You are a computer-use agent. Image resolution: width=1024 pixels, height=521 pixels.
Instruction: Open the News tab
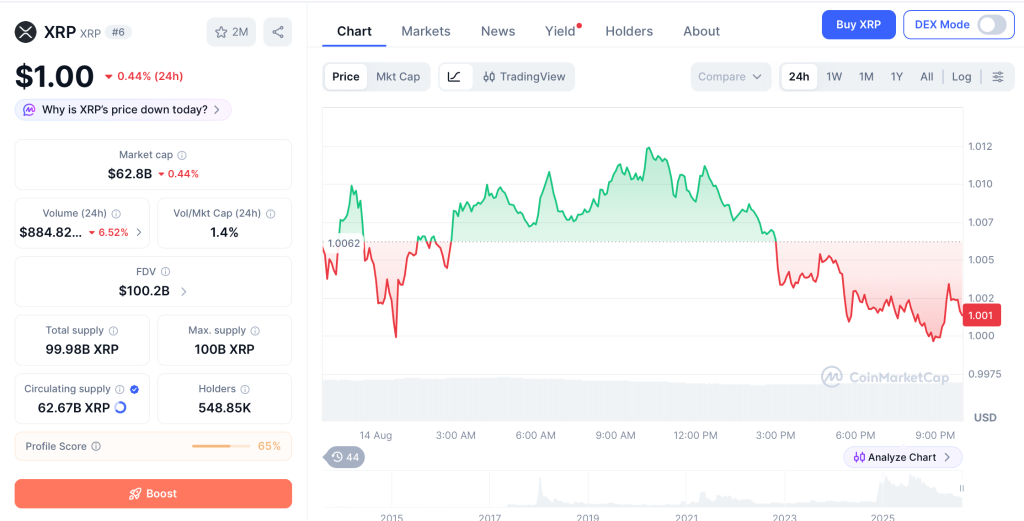click(x=498, y=31)
